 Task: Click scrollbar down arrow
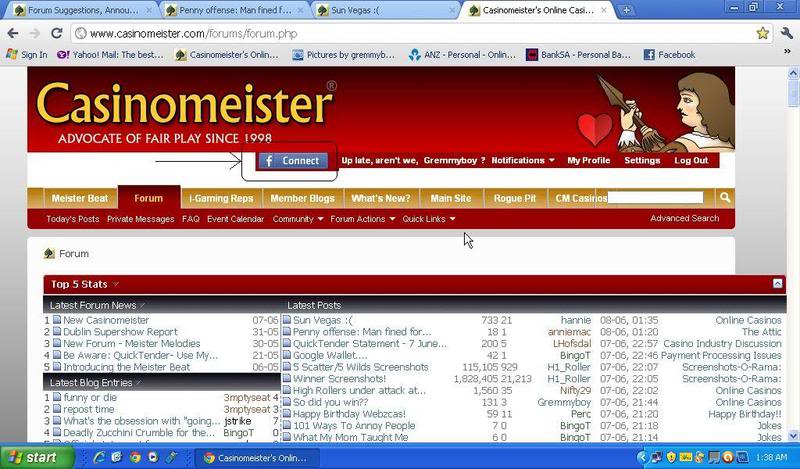793,436
